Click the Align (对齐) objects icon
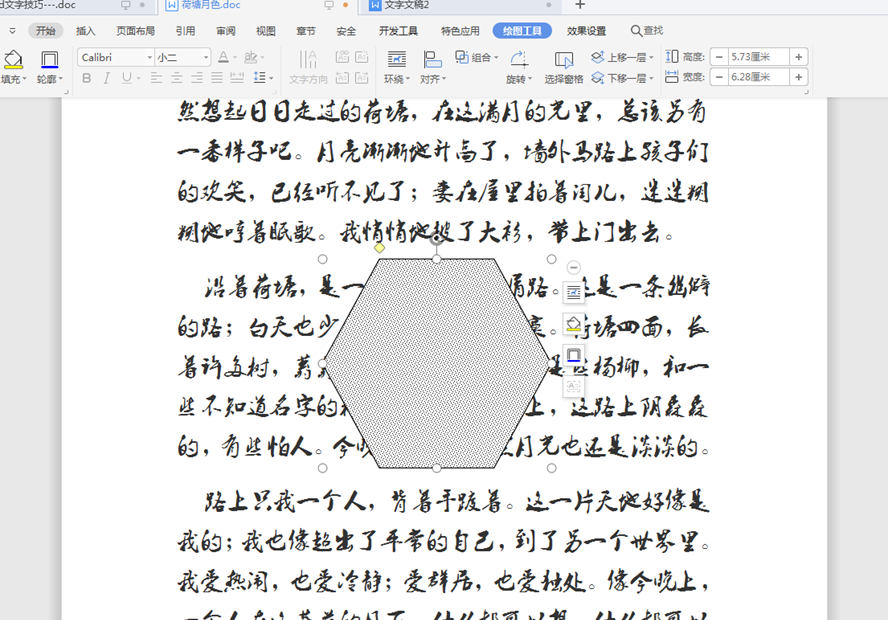The image size is (888, 620). [432, 59]
